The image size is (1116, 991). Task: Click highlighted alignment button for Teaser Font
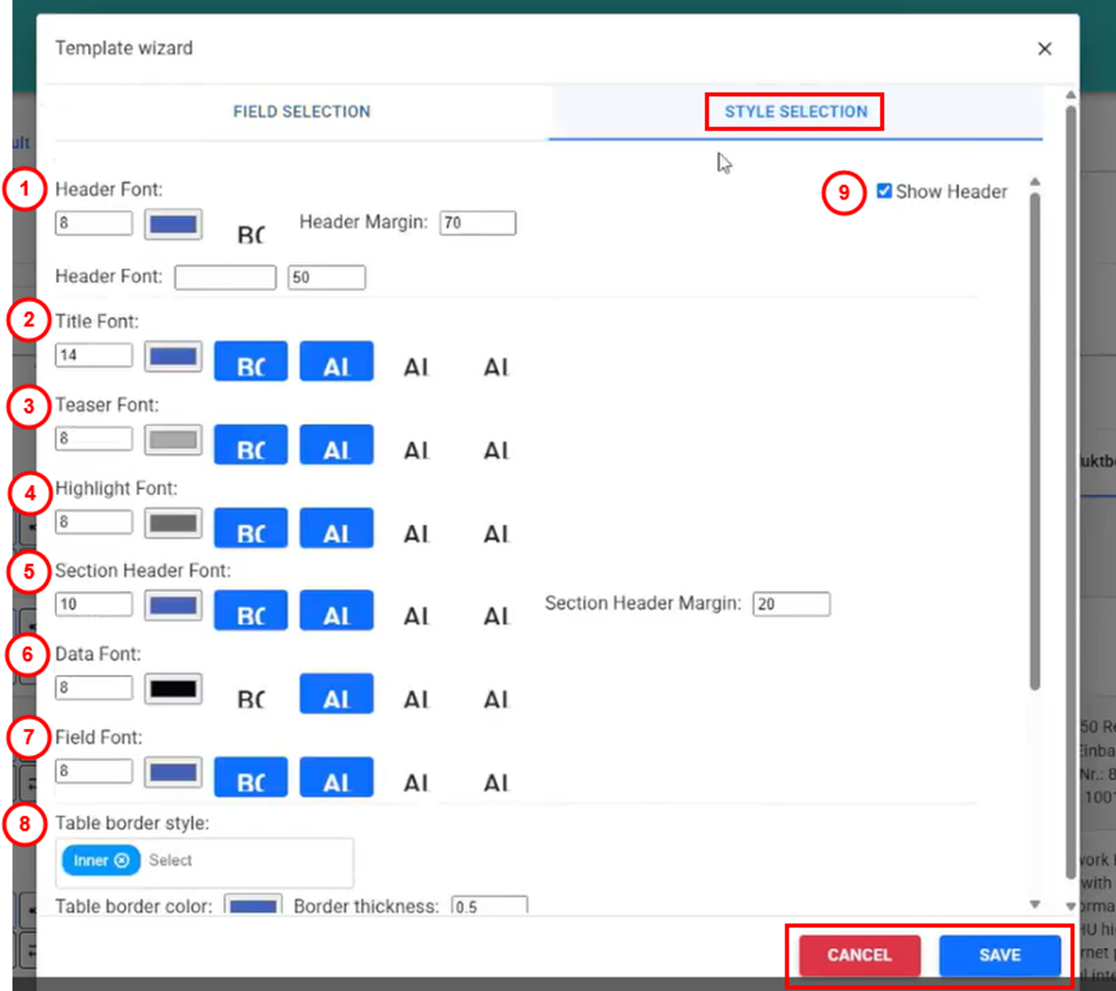point(337,446)
